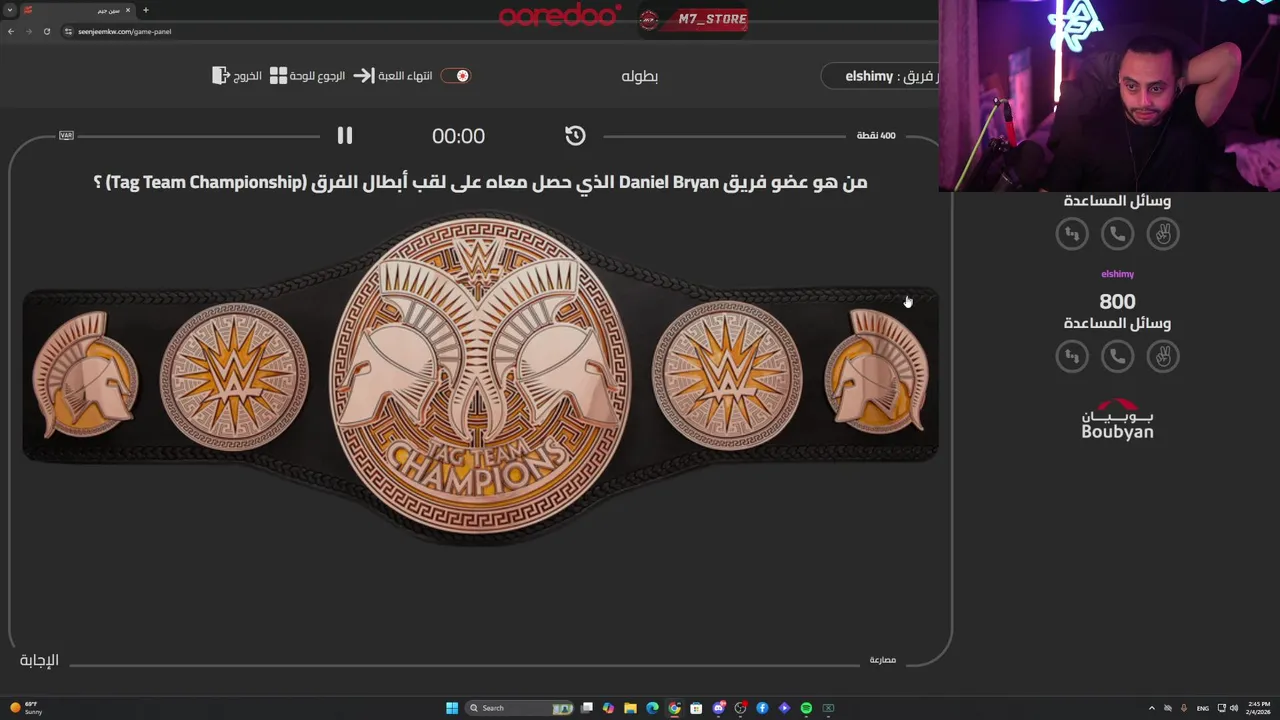Image resolution: width=1280 pixels, height=720 pixels.
Task: Switch to Google Chrome on taskbar
Action: pyautogui.click(x=674, y=708)
